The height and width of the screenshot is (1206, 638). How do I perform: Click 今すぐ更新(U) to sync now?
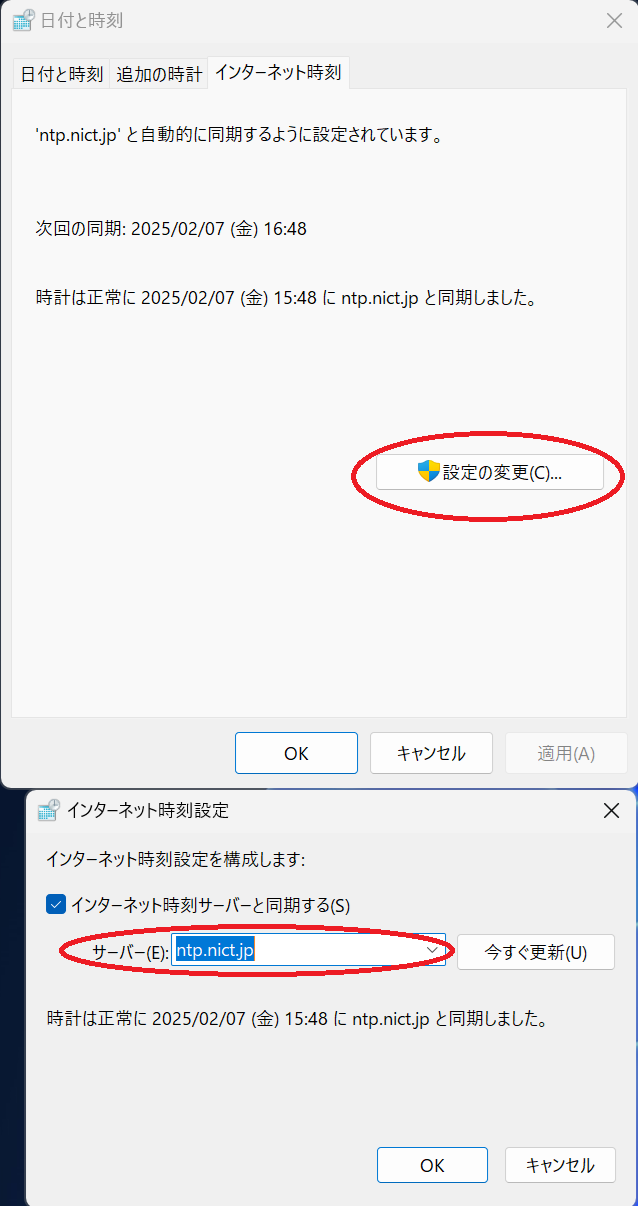click(x=536, y=952)
